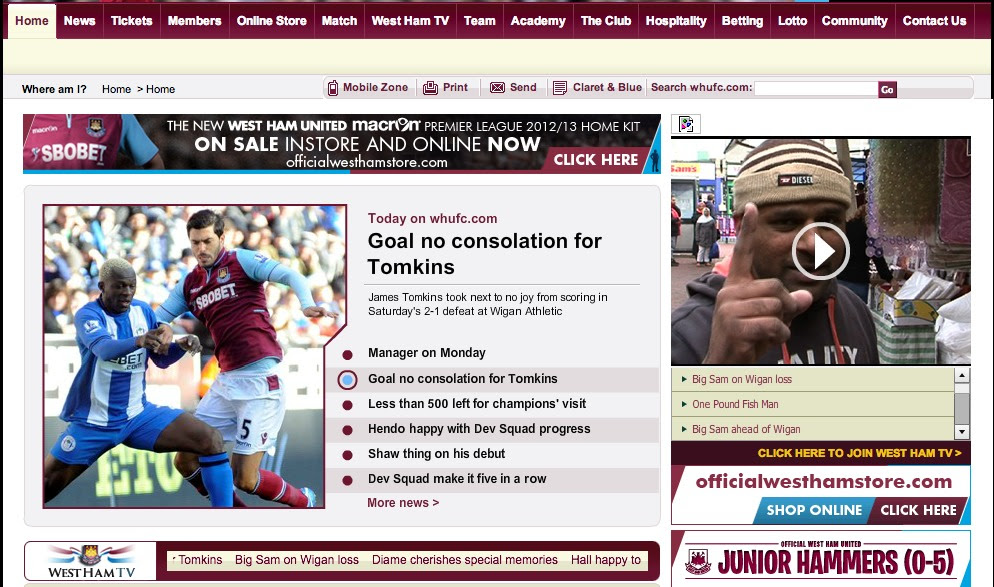Open the Hospitality menu

(x=676, y=21)
